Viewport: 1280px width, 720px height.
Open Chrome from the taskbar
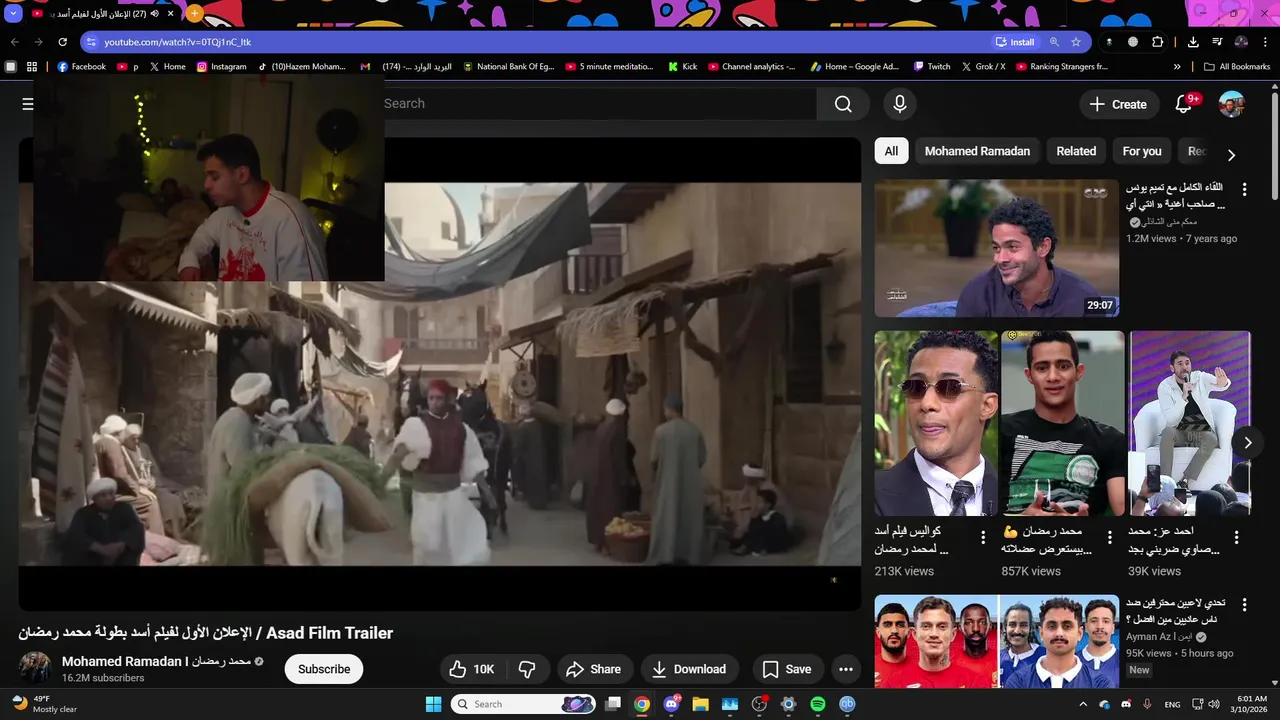(x=642, y=704)
